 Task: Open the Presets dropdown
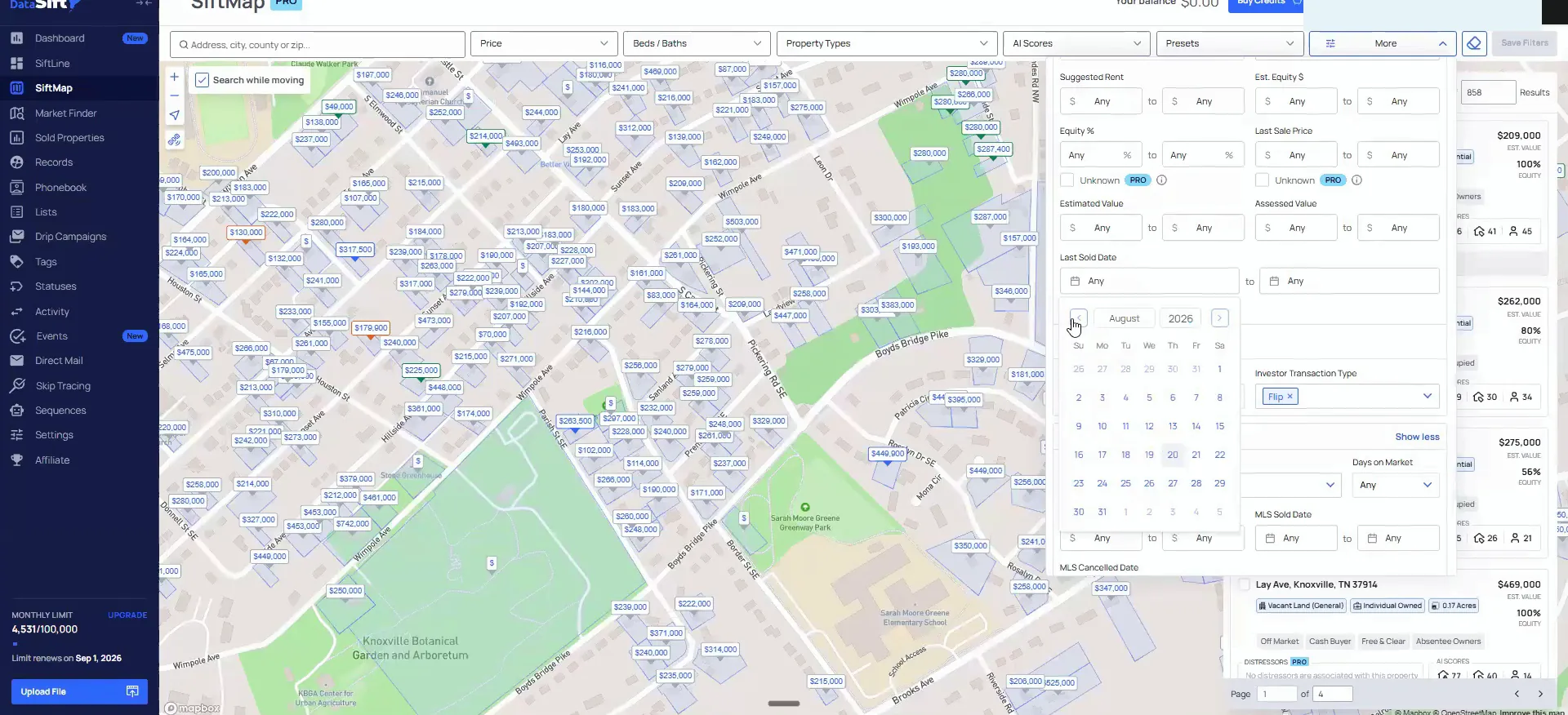click(x=1229, y=43)
